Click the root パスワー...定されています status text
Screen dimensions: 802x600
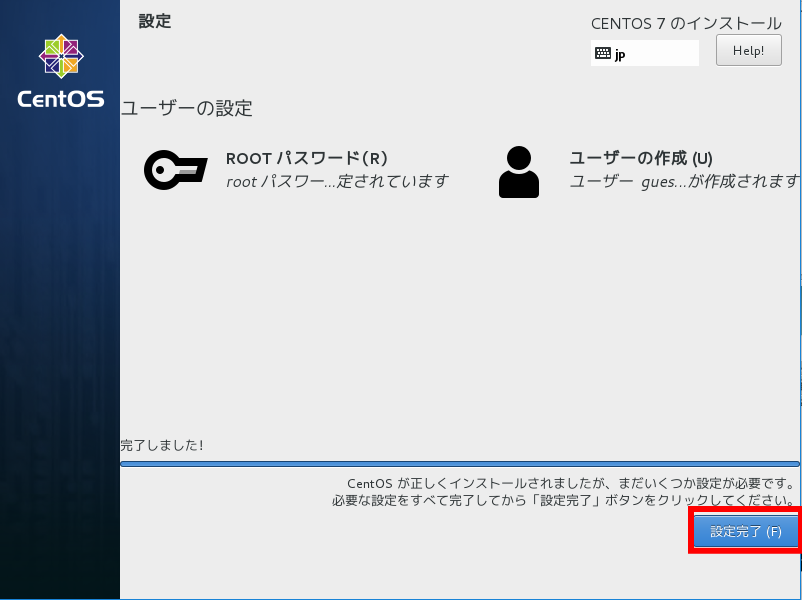click(337, 181)
